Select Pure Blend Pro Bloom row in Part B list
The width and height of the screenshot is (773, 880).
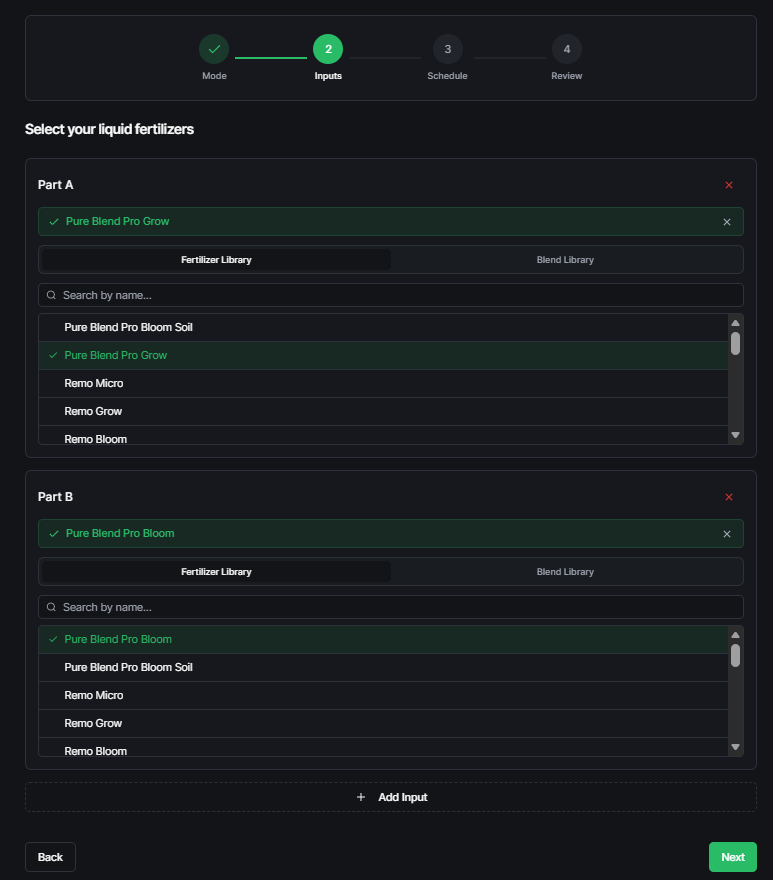(x=383, y=640)
